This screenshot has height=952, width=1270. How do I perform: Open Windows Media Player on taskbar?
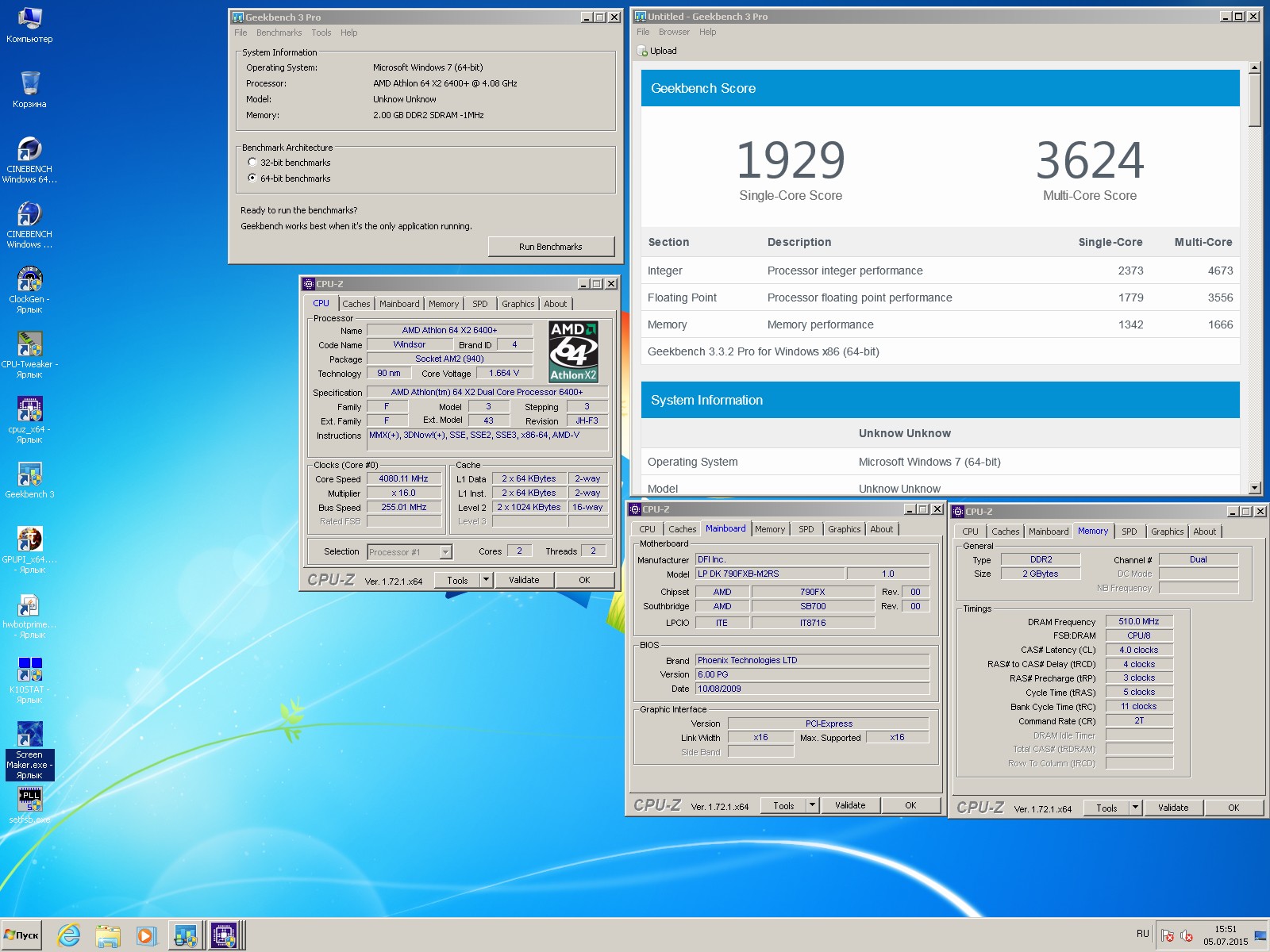145,936
